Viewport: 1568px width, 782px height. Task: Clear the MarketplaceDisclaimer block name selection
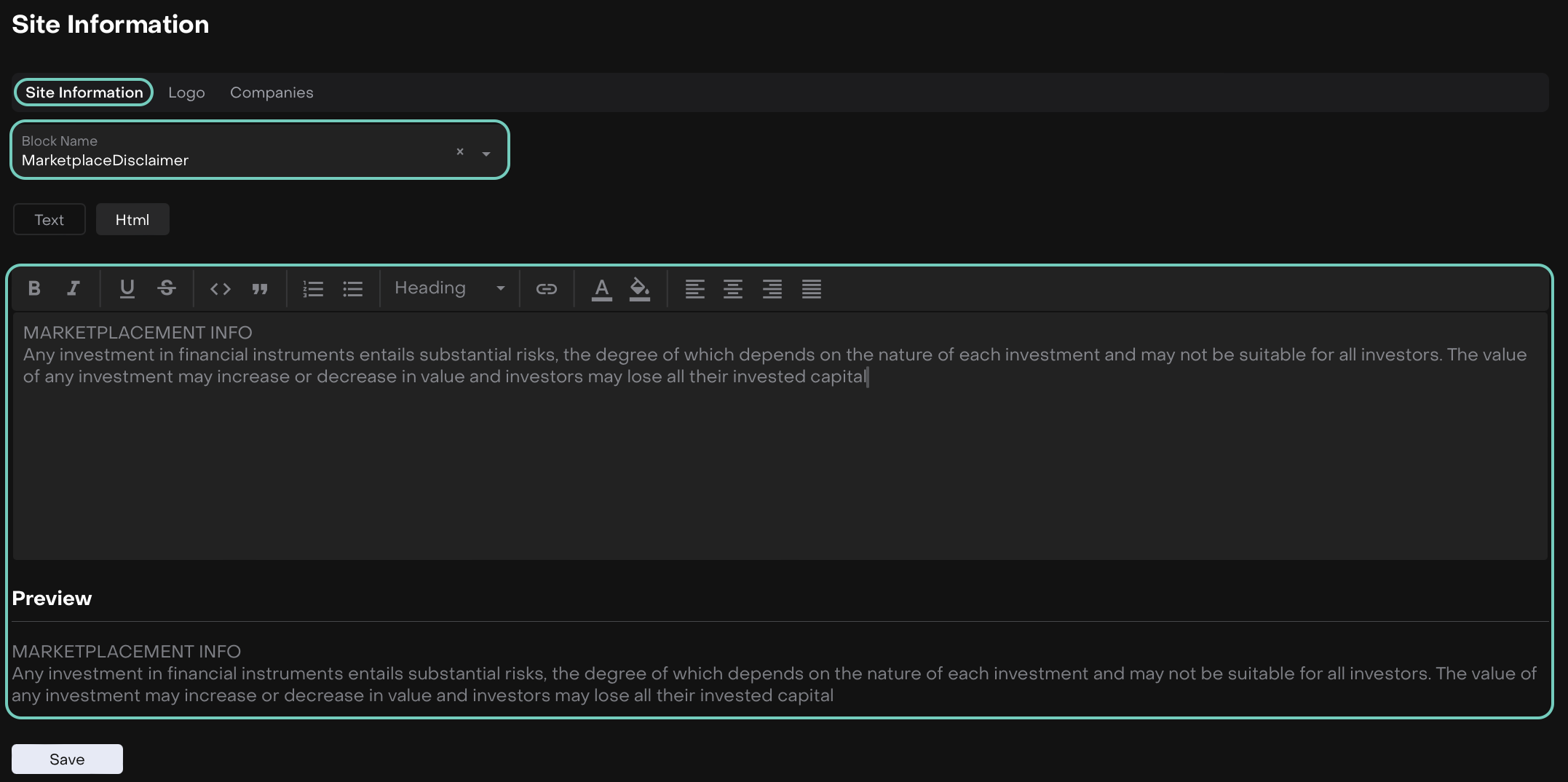point(460,151)
